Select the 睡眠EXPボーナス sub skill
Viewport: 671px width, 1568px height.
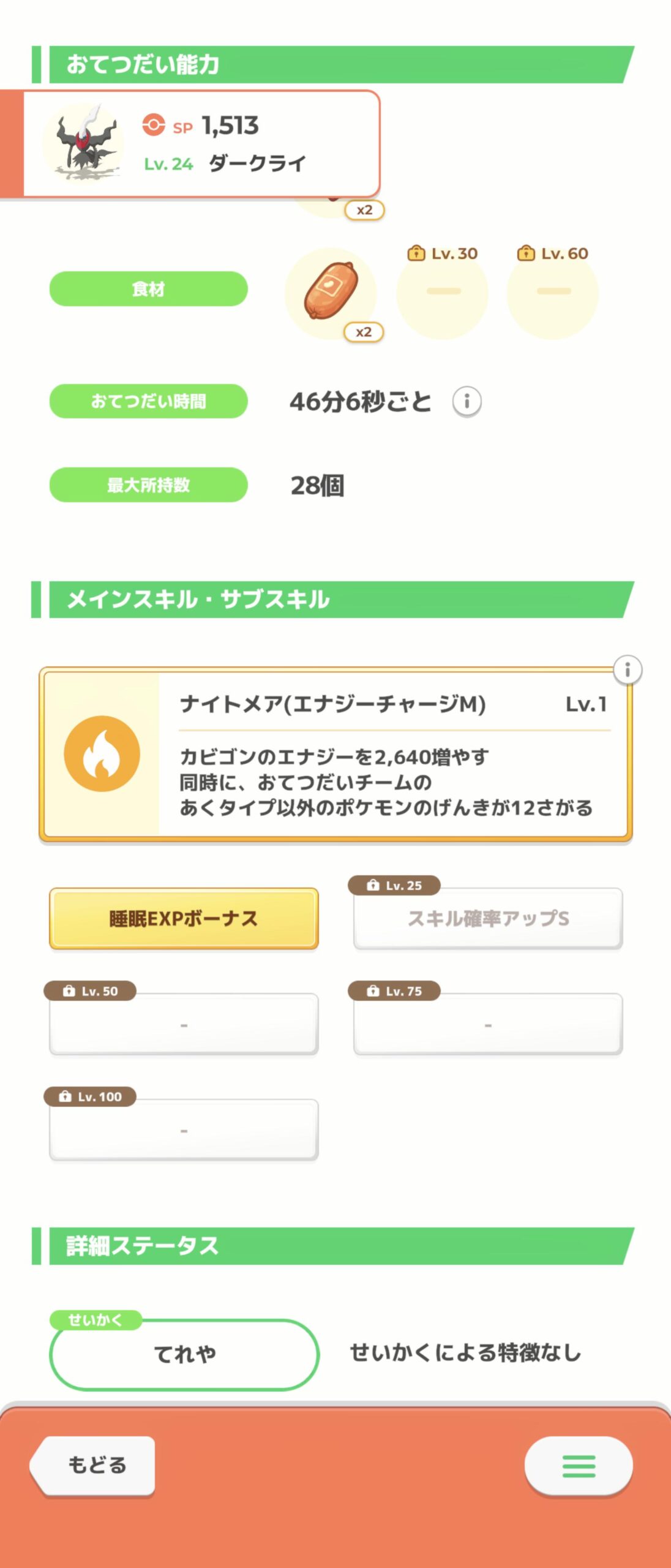point(184,918)
